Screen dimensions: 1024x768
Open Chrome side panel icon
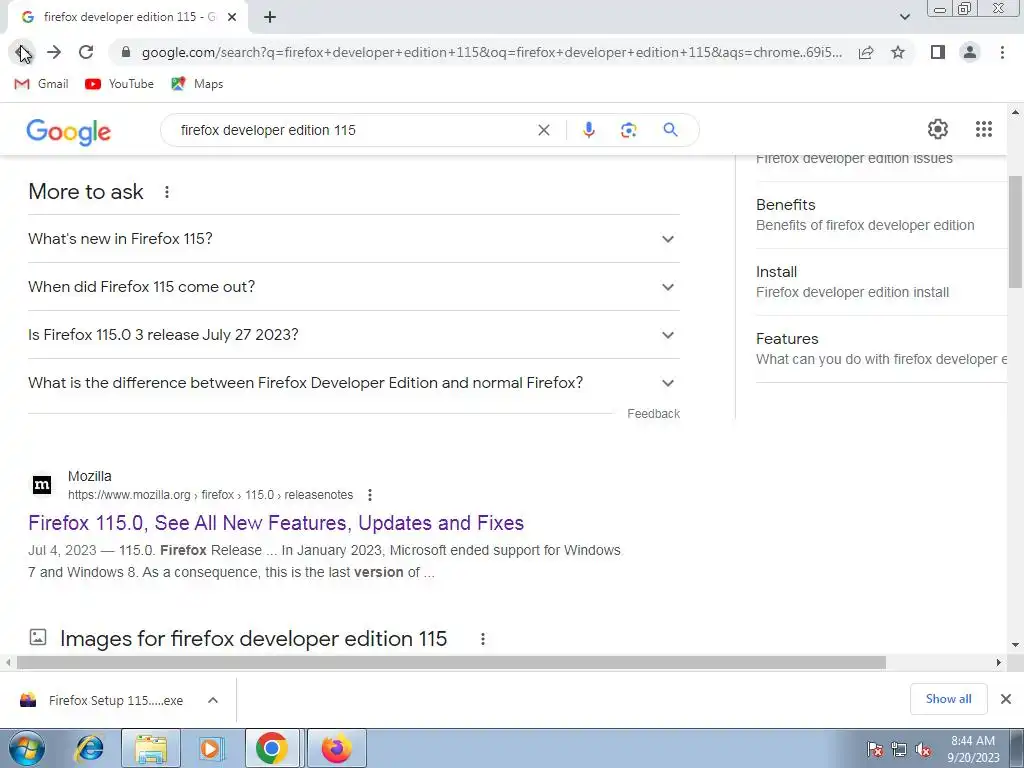pyautogui.click(x=938, y=52)
